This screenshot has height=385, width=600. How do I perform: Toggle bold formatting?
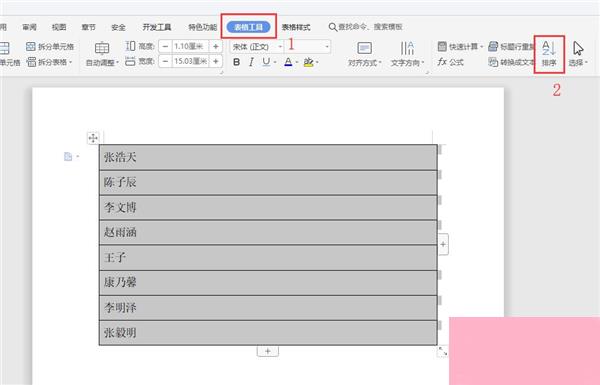pos(236,62)
